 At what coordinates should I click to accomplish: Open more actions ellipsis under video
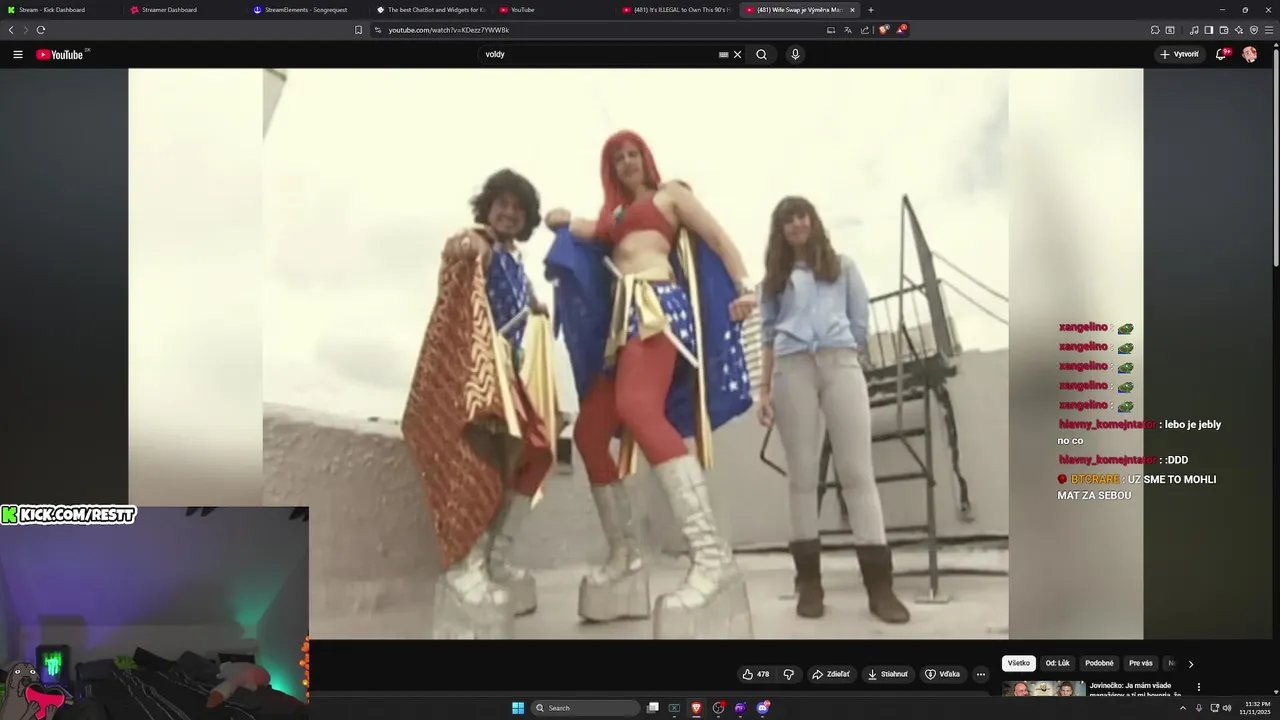pyautogui.click(x=980, y=674)
